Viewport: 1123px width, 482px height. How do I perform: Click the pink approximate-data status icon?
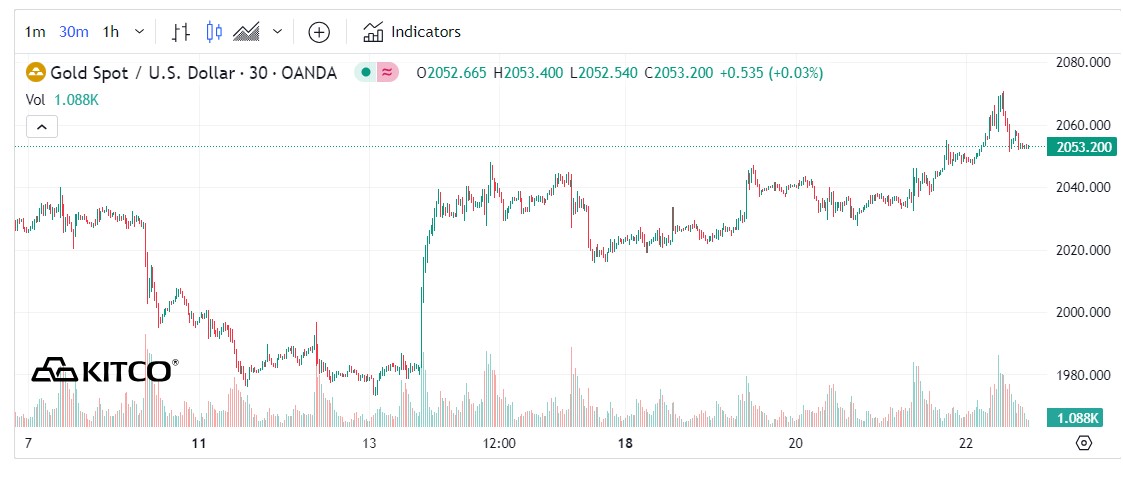click(x=387, y=73)
